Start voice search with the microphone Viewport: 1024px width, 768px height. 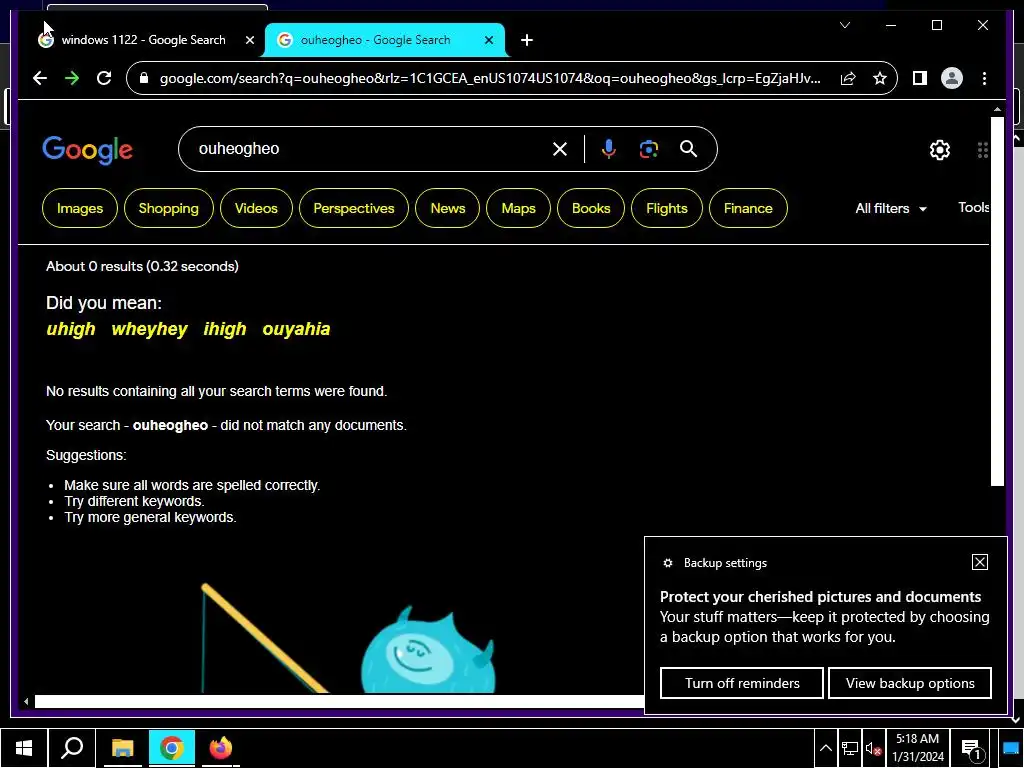608,149
